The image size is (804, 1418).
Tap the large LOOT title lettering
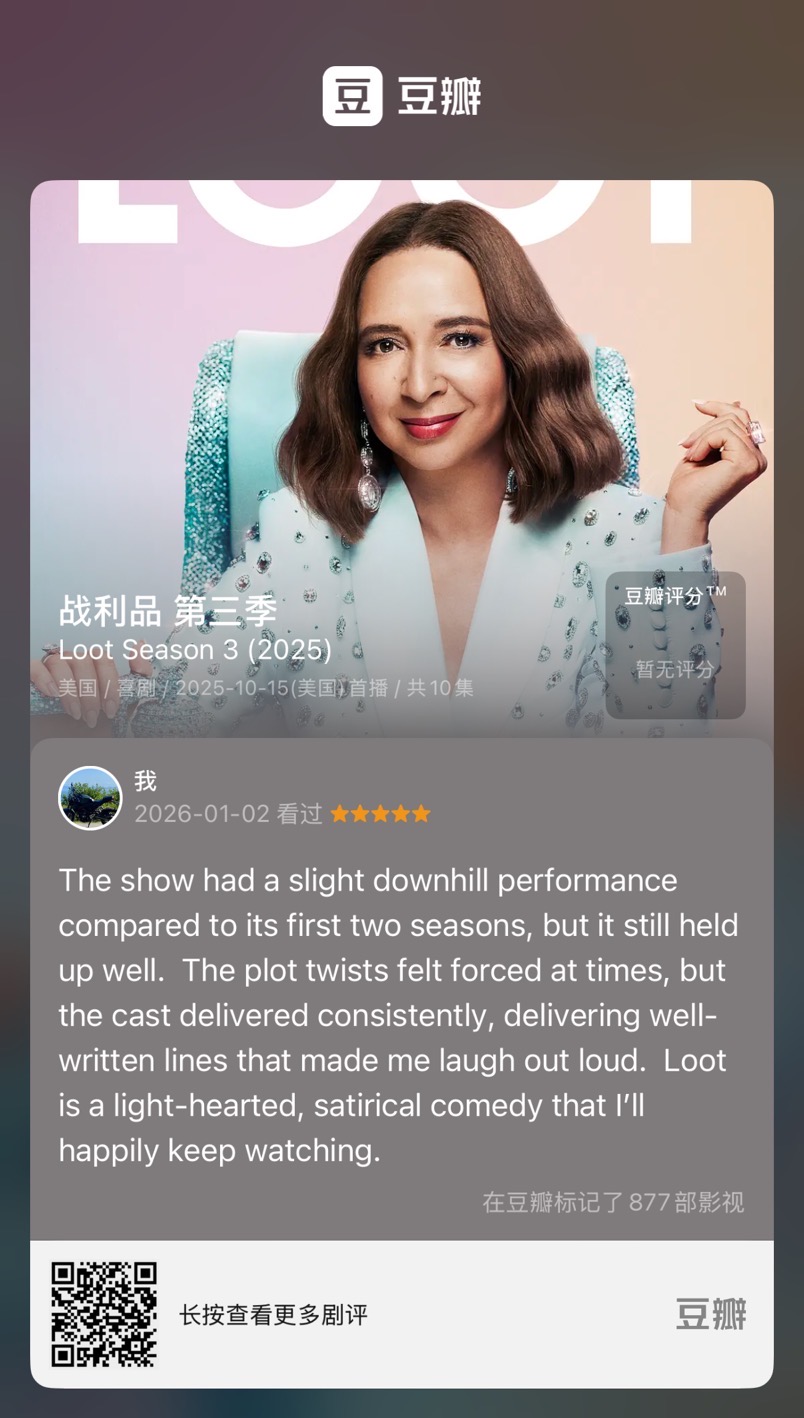tap(385, 211)
